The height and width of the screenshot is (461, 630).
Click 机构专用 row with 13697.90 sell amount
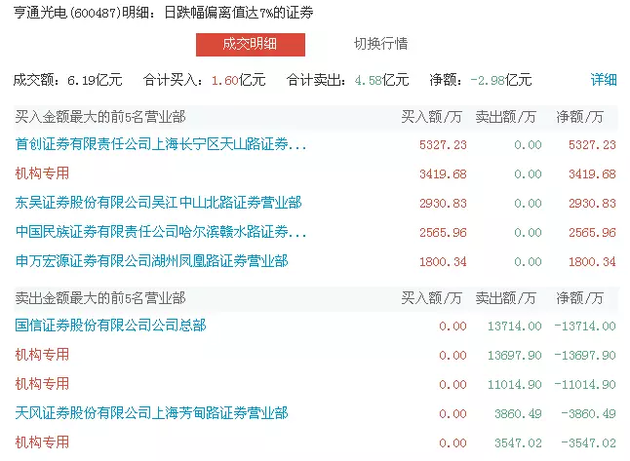42,354
